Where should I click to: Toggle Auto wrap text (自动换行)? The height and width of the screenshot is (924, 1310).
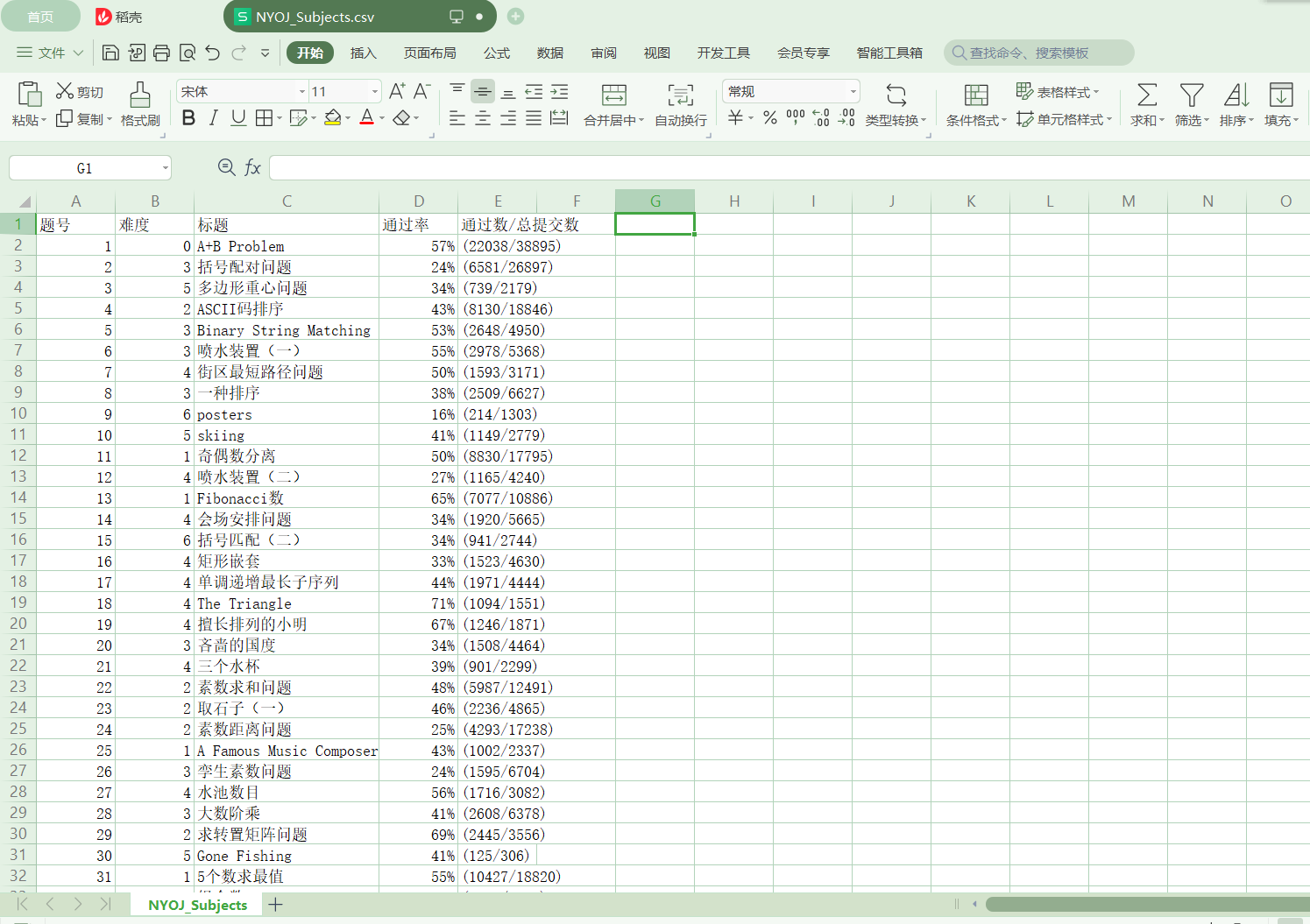pyautogui.click(x=681, y=105)
